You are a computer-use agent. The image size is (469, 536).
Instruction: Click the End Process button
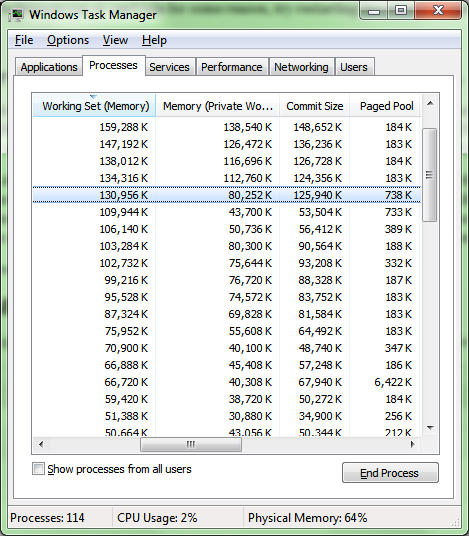tap(390, 473)
